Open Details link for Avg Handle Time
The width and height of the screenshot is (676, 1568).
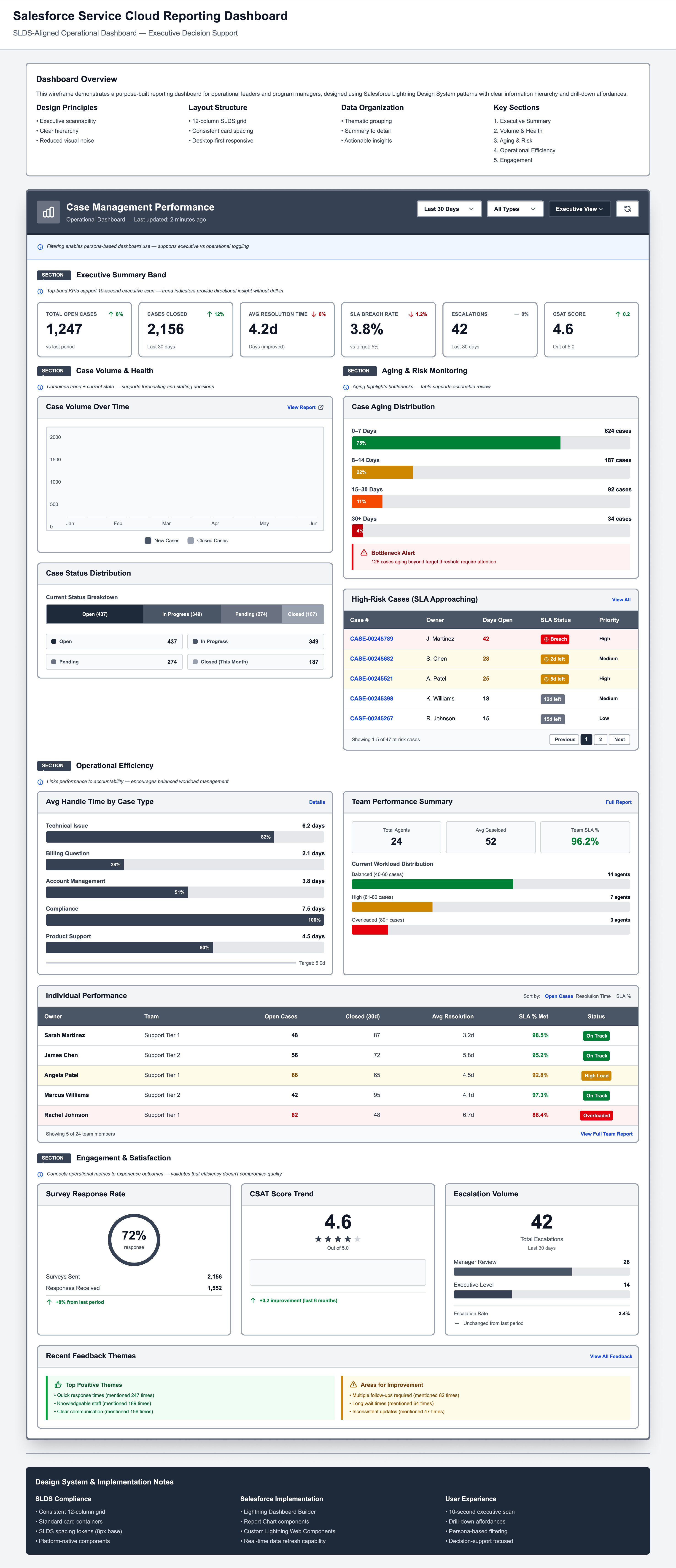[x=317, y=802]
